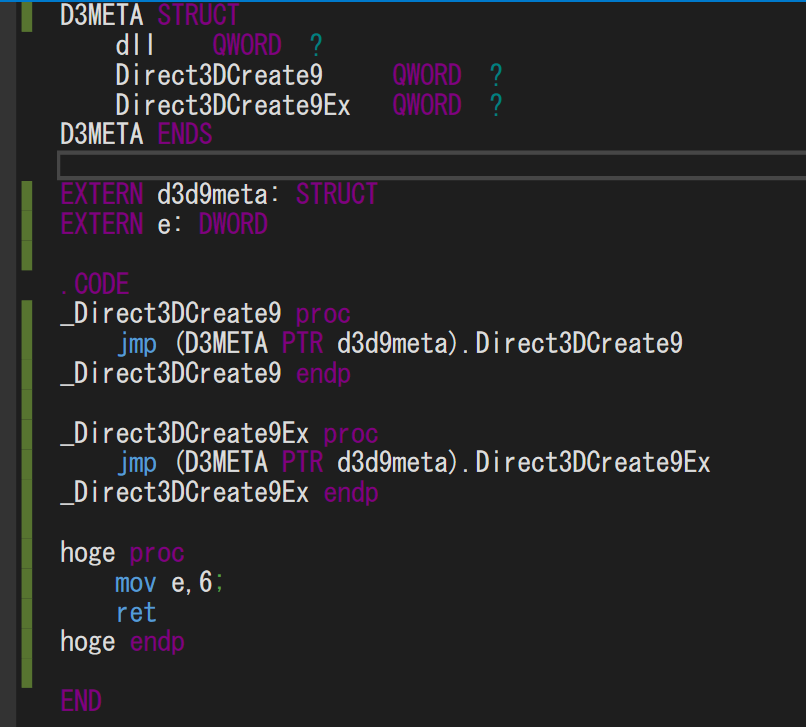Click the ENDS keyword after D3META
Screen dimensions: 806x727
tap(185, 135)
